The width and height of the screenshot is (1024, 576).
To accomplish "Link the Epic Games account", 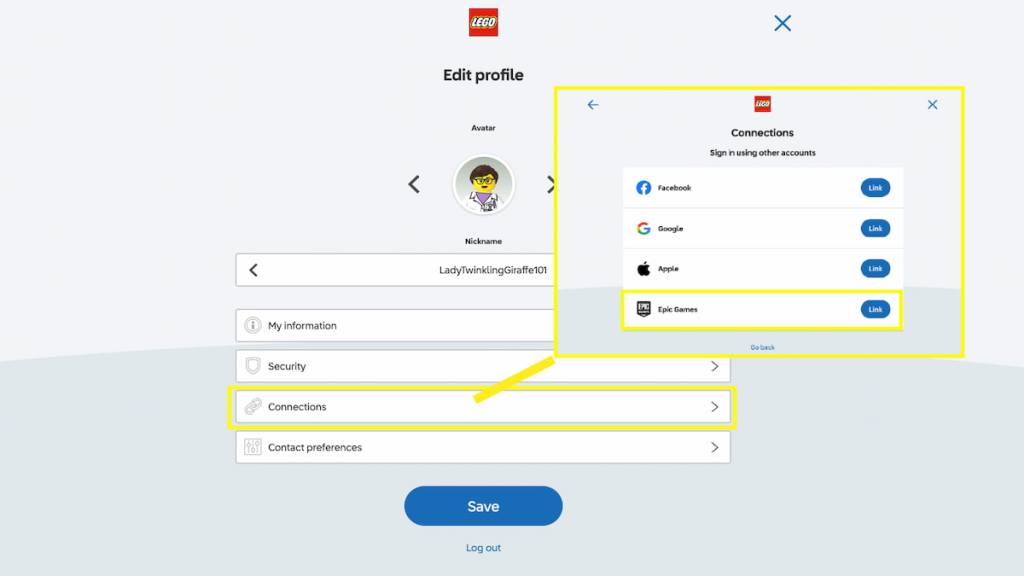I will tap(875, 310).
